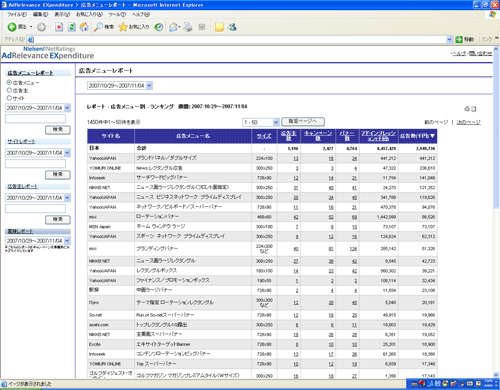The image size is (500, 390).
Task: Click the small print icon above the table
Action: click(467, 109)
